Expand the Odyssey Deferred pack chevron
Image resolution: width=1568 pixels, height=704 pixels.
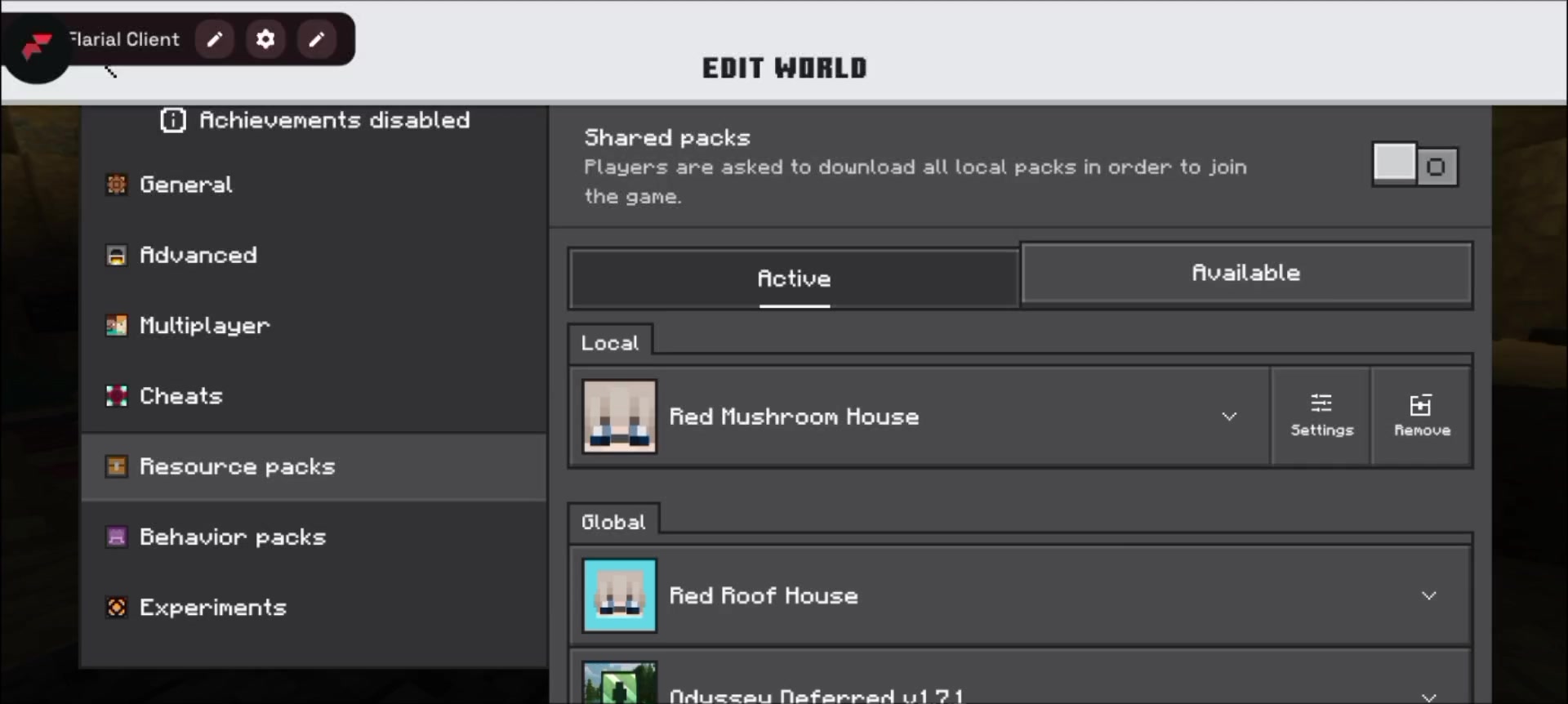pyautogui.click(x=1429, y=697)
